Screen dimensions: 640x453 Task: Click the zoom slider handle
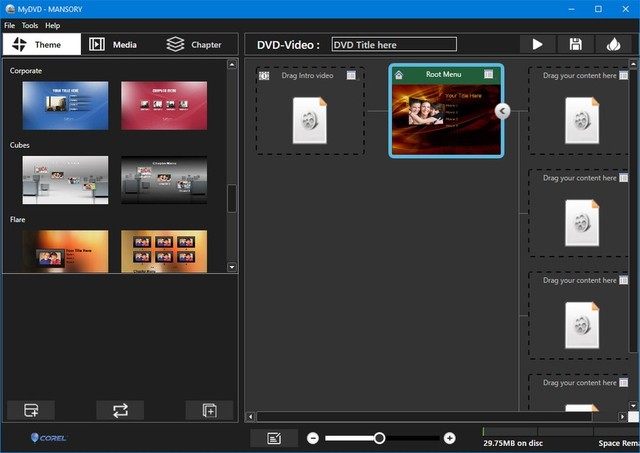[379, 438]
